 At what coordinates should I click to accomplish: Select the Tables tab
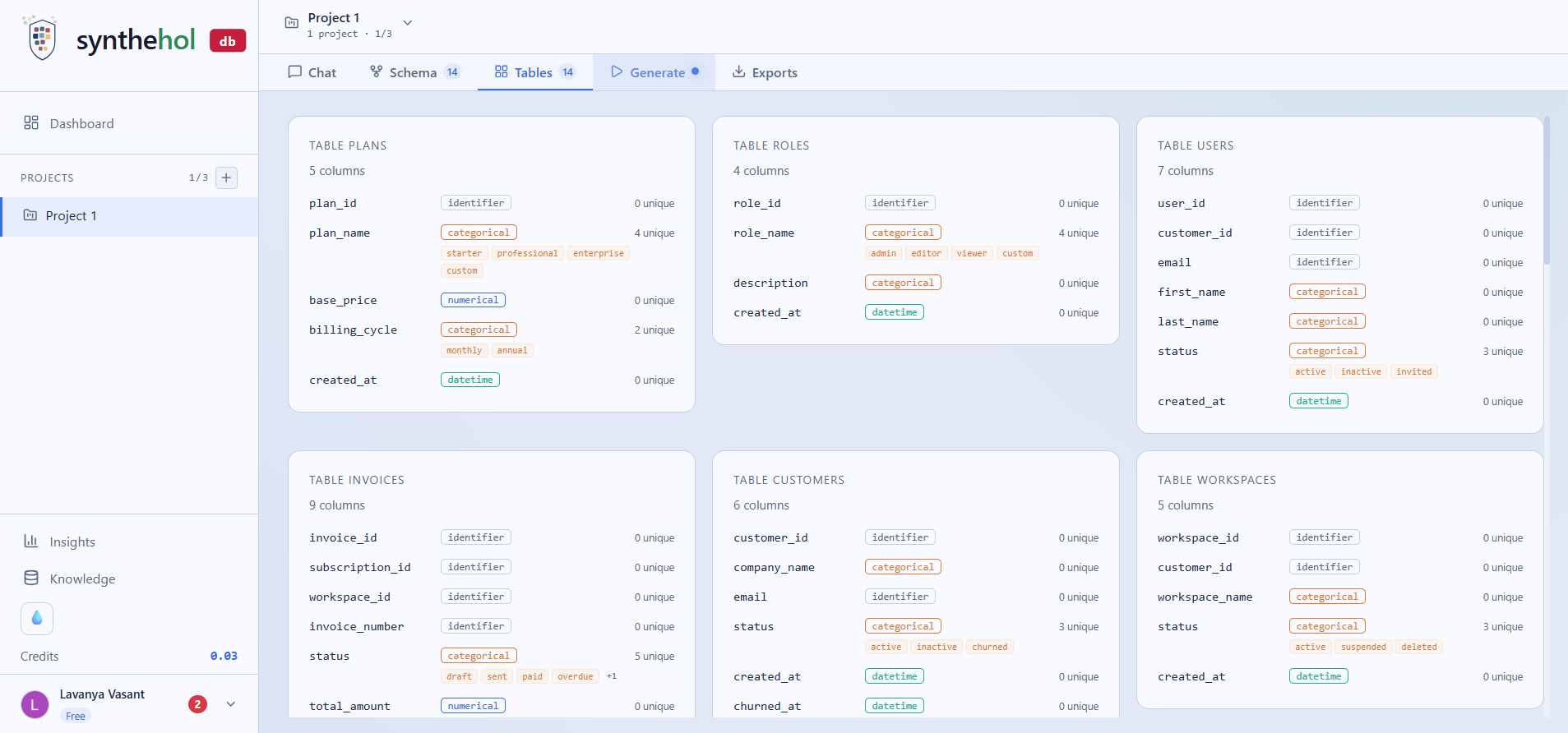click(x=535, y=72)
